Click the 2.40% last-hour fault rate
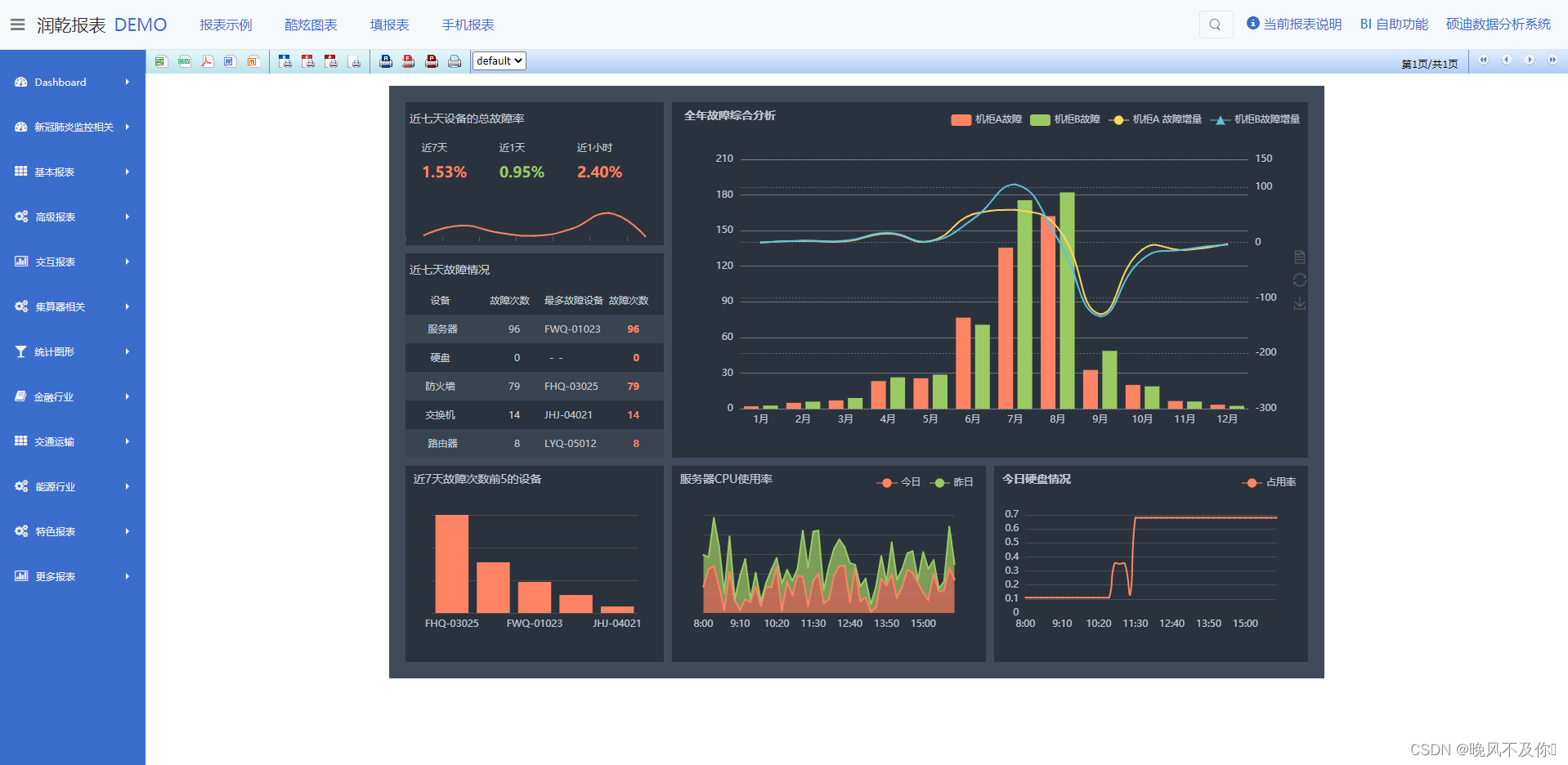The height and width of the screenshot is (765, 1568). (x=599, y=172)
